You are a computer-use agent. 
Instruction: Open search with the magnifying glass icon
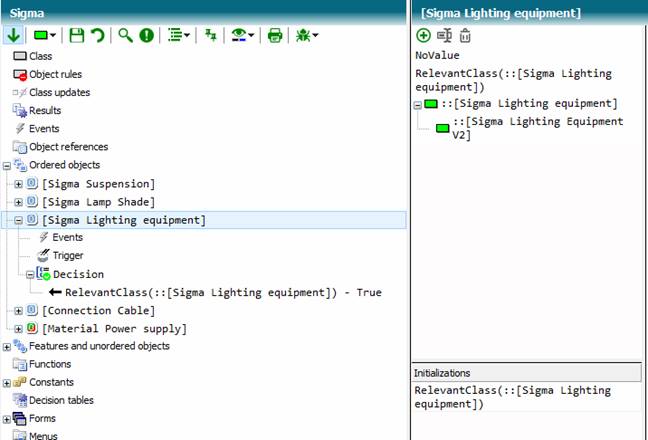pyautogui.click(x=125, y=35)
